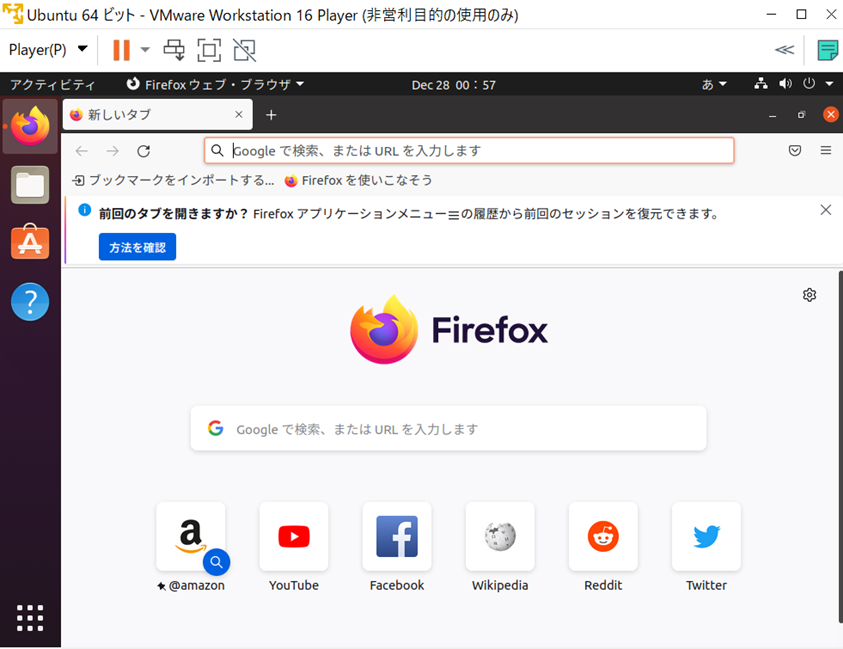Open Files from the Ubuntu dock
The width and height of the screenshot is (843, 649).
30,185
